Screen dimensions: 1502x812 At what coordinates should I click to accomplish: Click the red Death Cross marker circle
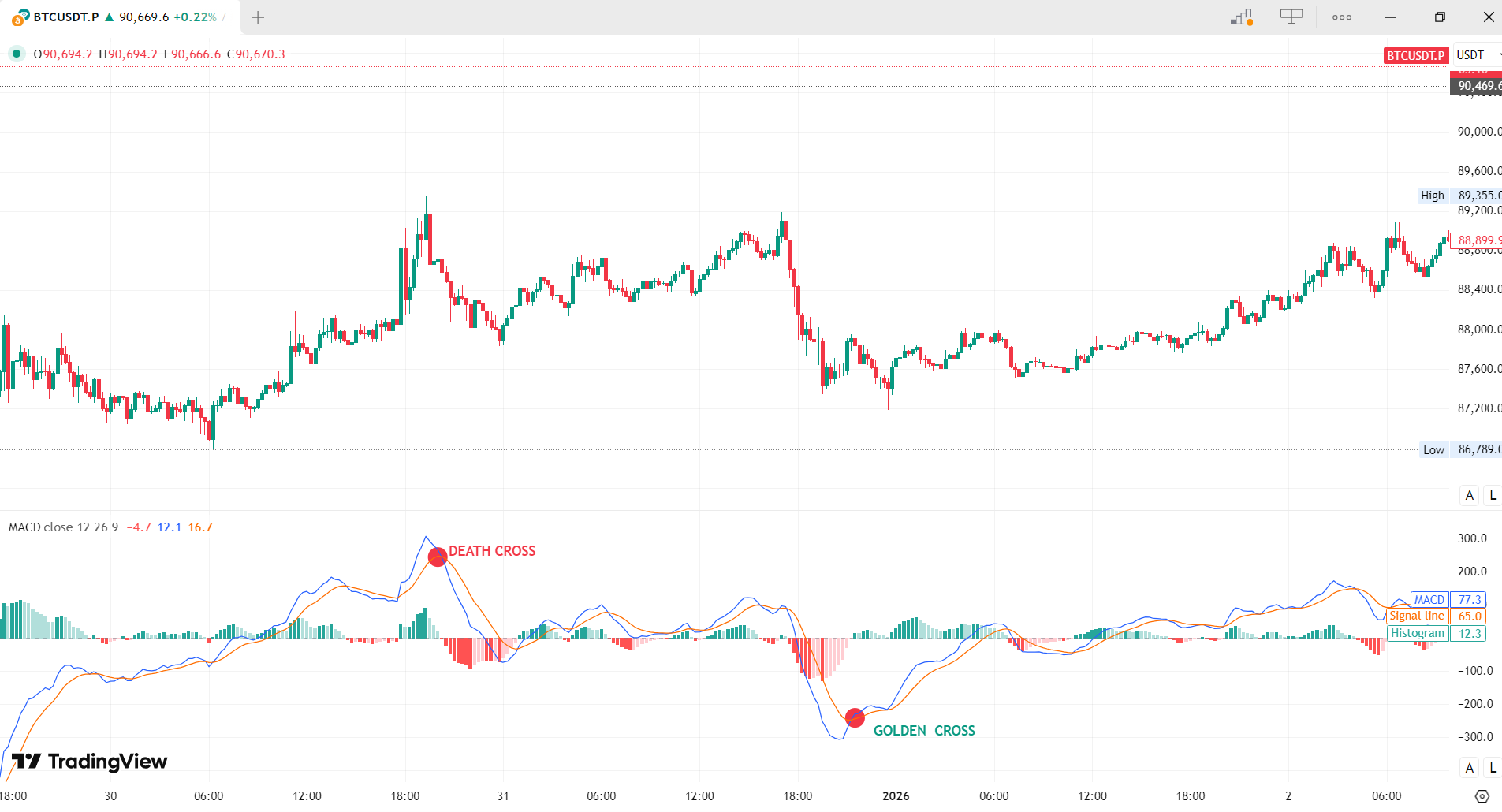coord(438,557)
